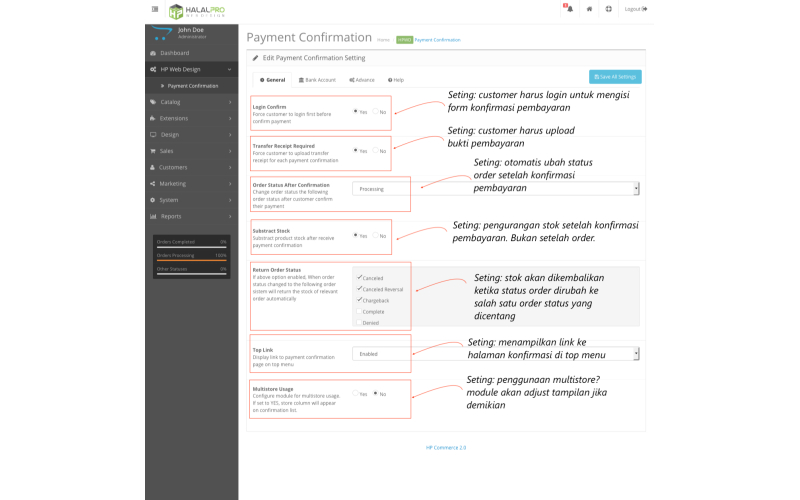
Task: Switch to the Advance tab
Action: pos(362,80)
